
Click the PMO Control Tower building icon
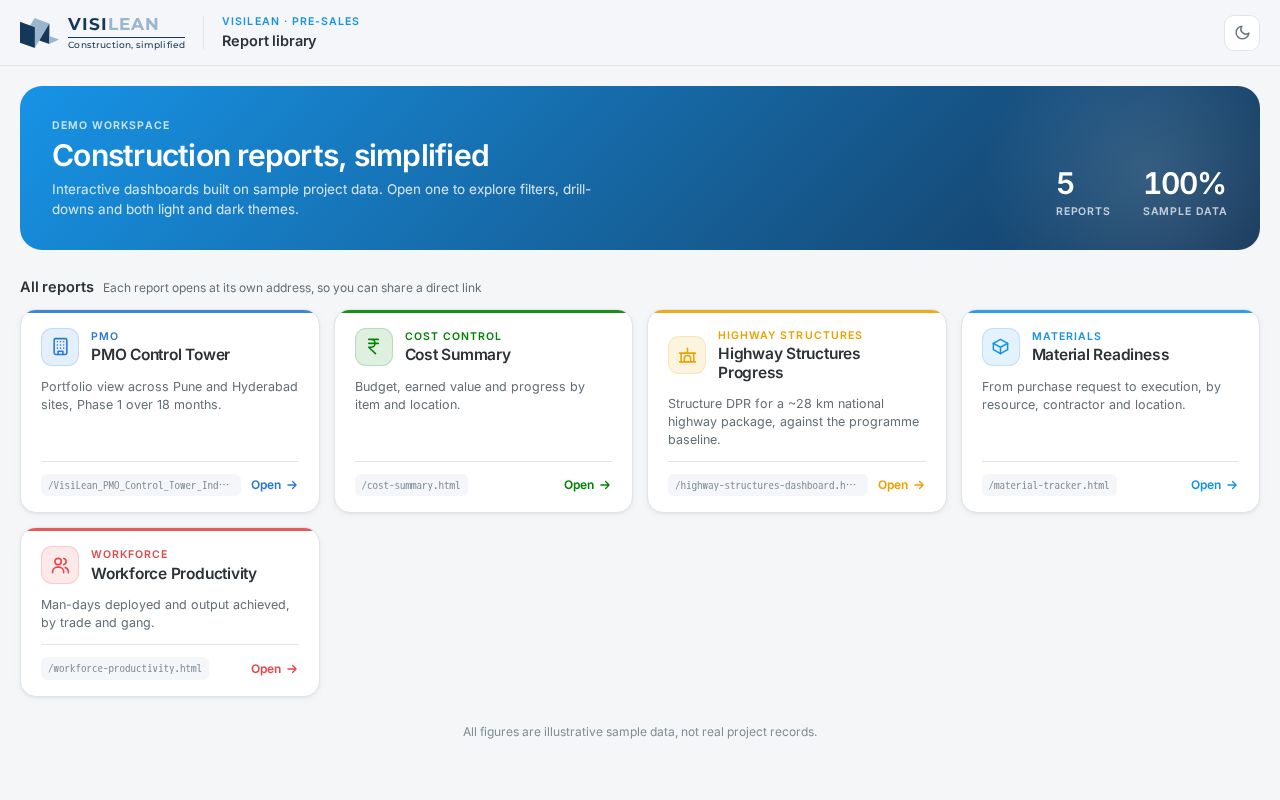tap(60, 347)
